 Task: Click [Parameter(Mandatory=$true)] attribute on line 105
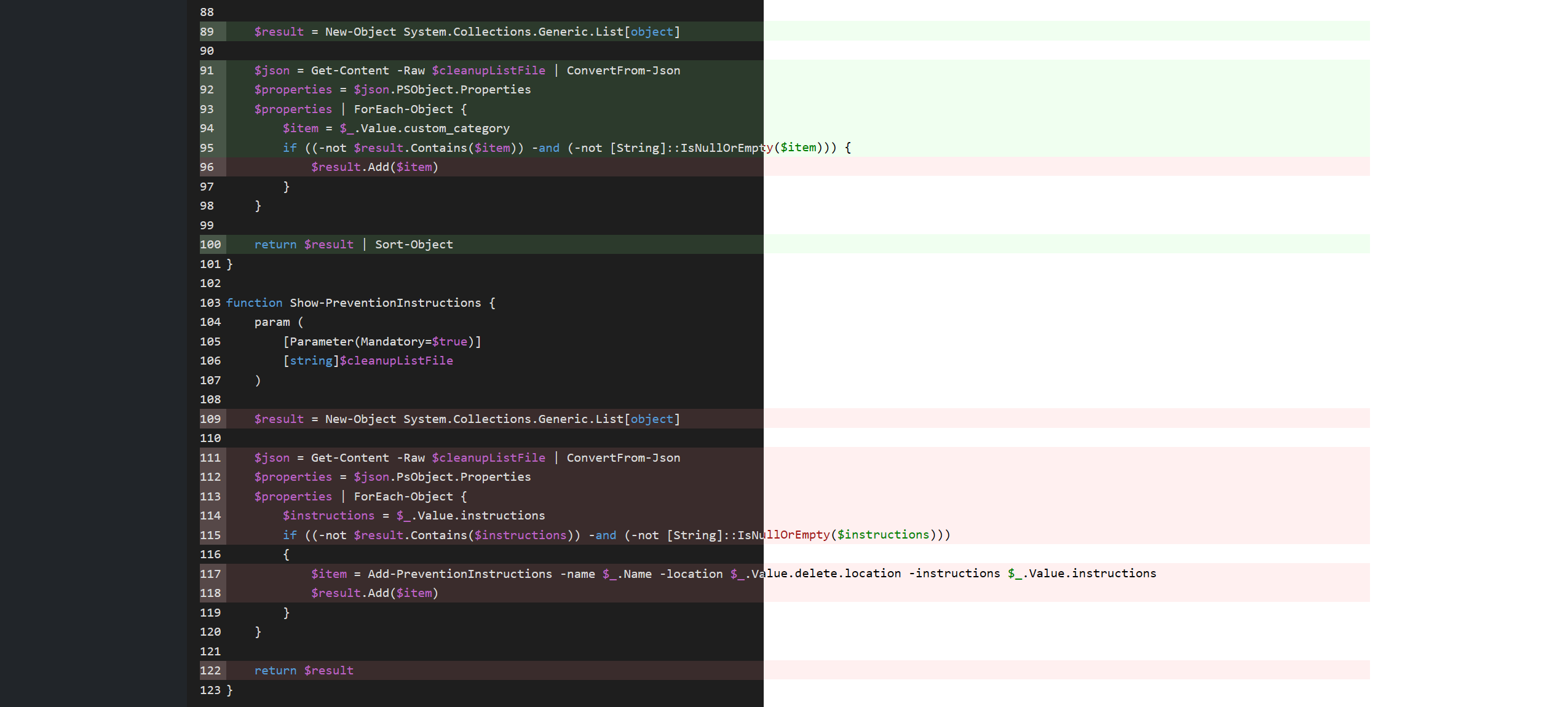click(x=382, y=341)
